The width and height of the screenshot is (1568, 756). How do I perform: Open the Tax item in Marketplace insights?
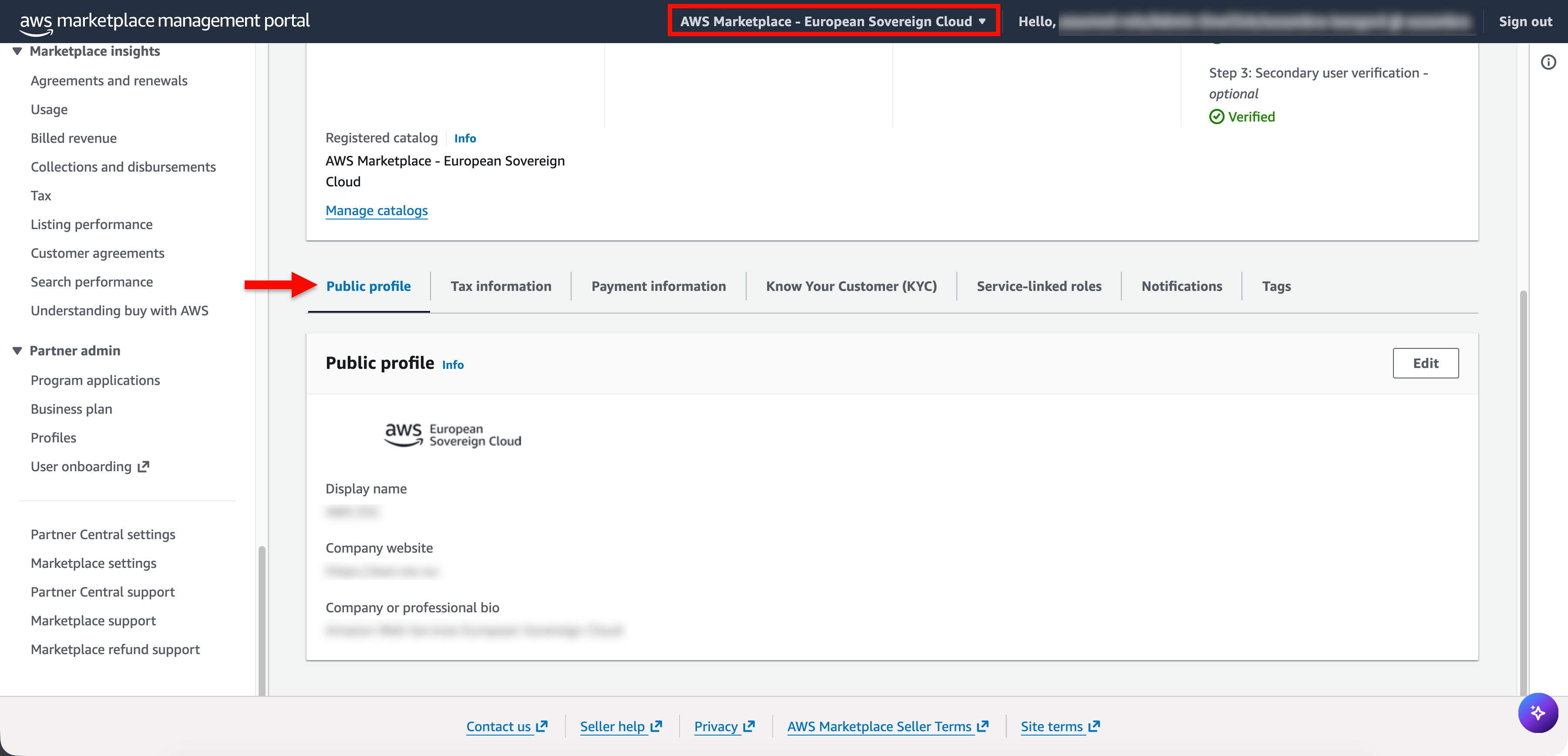click(41, 196)
